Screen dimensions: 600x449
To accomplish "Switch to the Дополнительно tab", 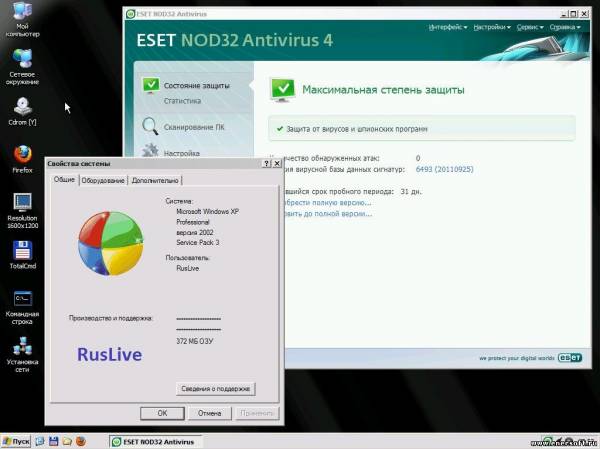I will point(155,180).
